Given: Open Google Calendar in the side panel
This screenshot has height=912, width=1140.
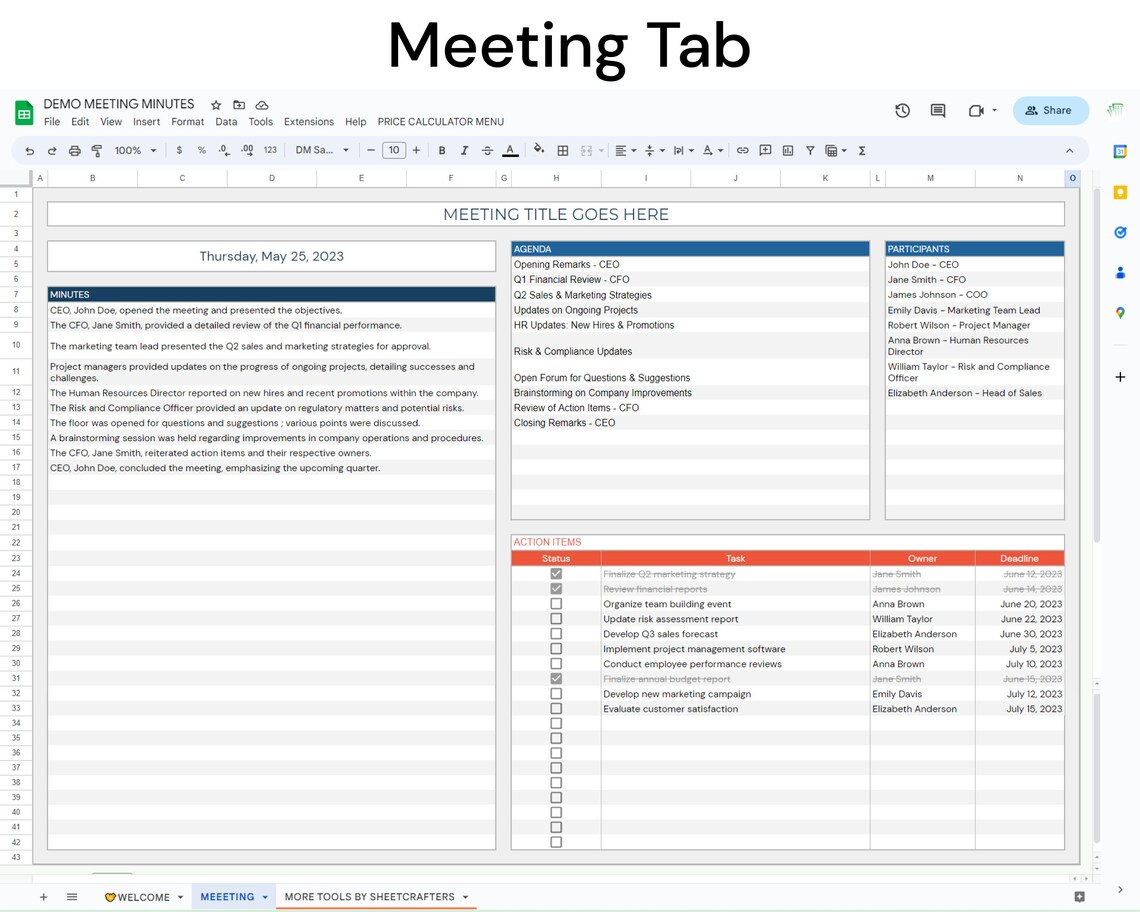Looking at the screenshot, I should pos(1120,152).
